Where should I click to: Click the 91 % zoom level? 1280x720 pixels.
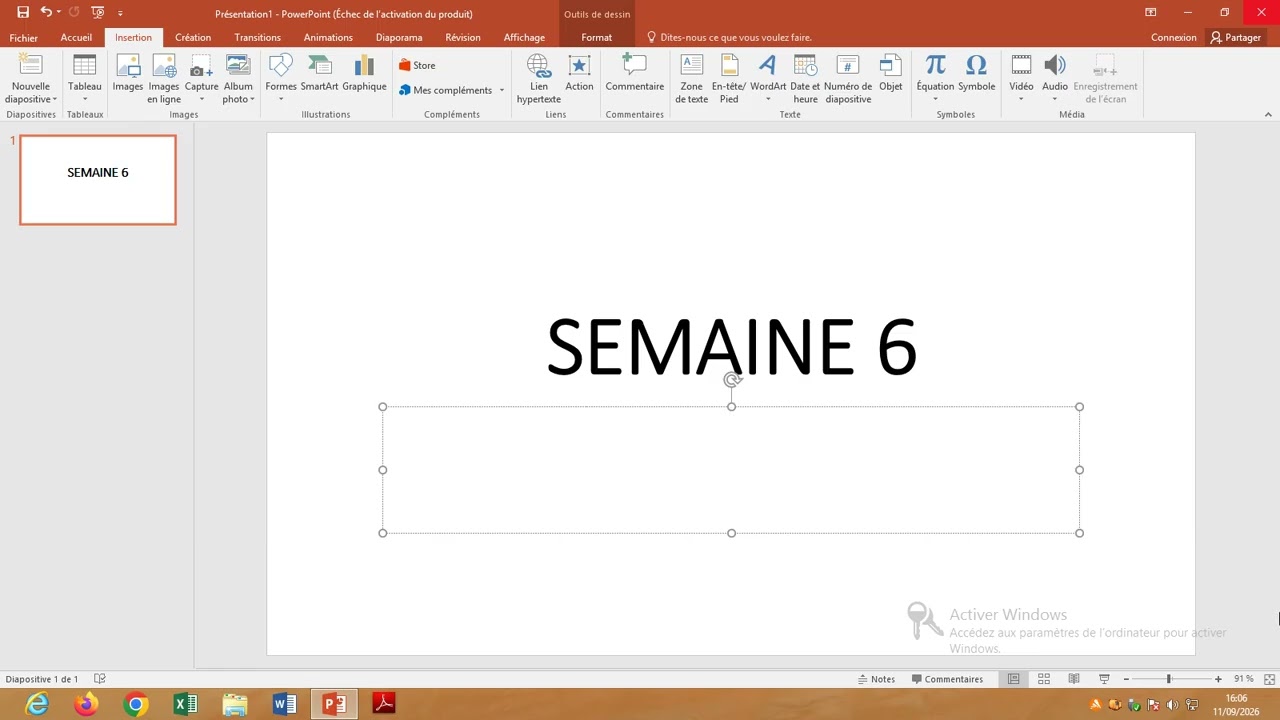(1243, 679)
